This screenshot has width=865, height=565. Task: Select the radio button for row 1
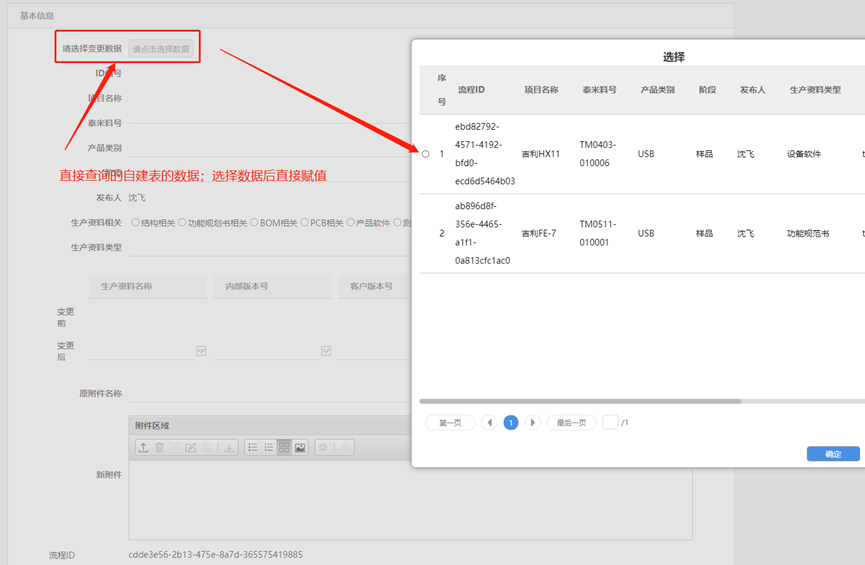click(425, 154)
